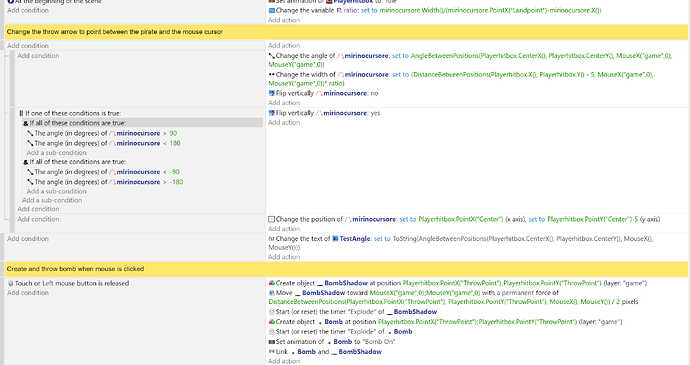This screenshot has width=690, height=365.
Task: Edit the DistanceBetweenPositions expression in 'Change the width of'
Action: tap(461, 79)
